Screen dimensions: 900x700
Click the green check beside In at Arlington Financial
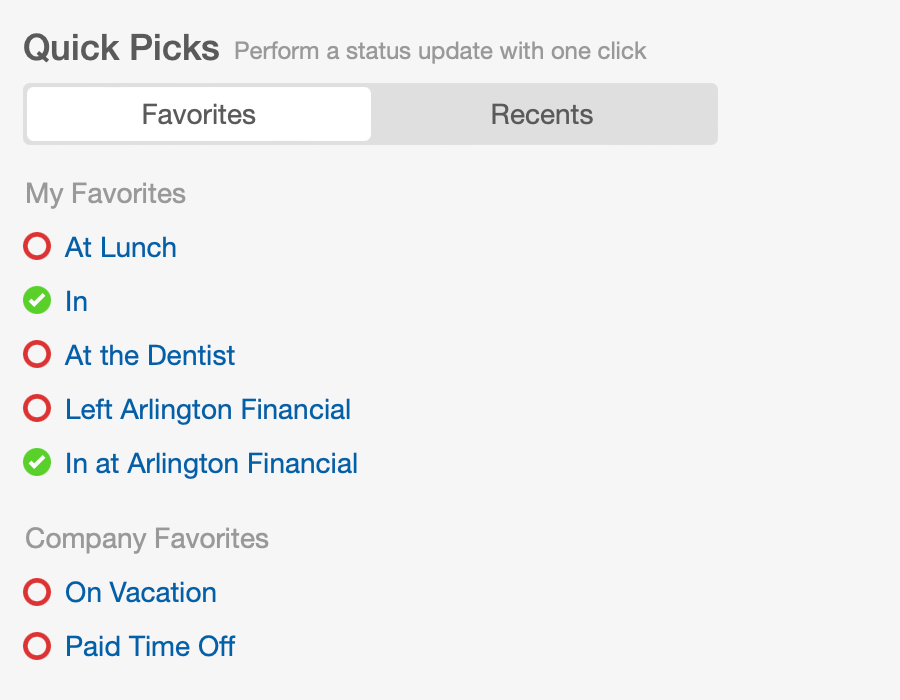(x=37, y=463)
